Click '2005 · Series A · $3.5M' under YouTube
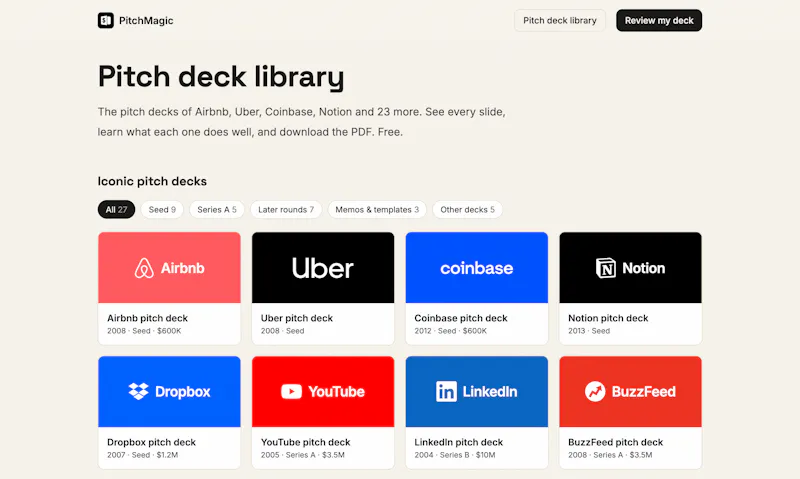The image size is (800, 479). coord(303,455)
